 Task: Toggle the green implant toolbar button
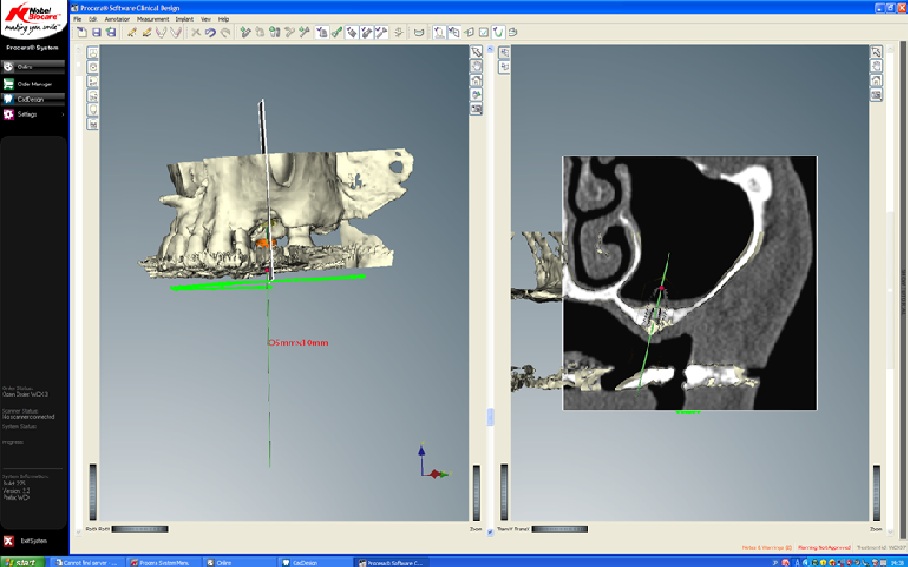click(336, 32)
